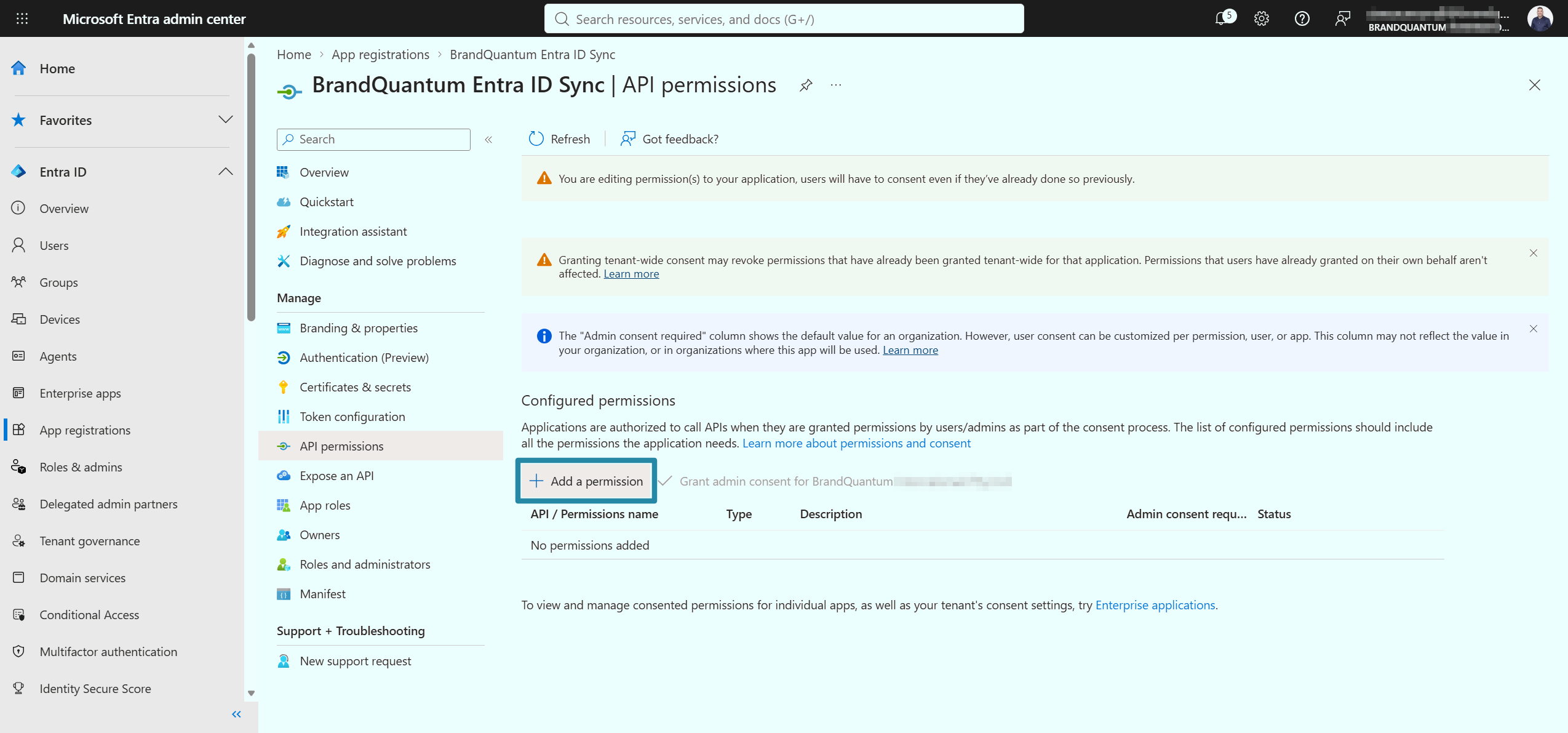Focus the resource menu Search field

[x=373, y=140]
